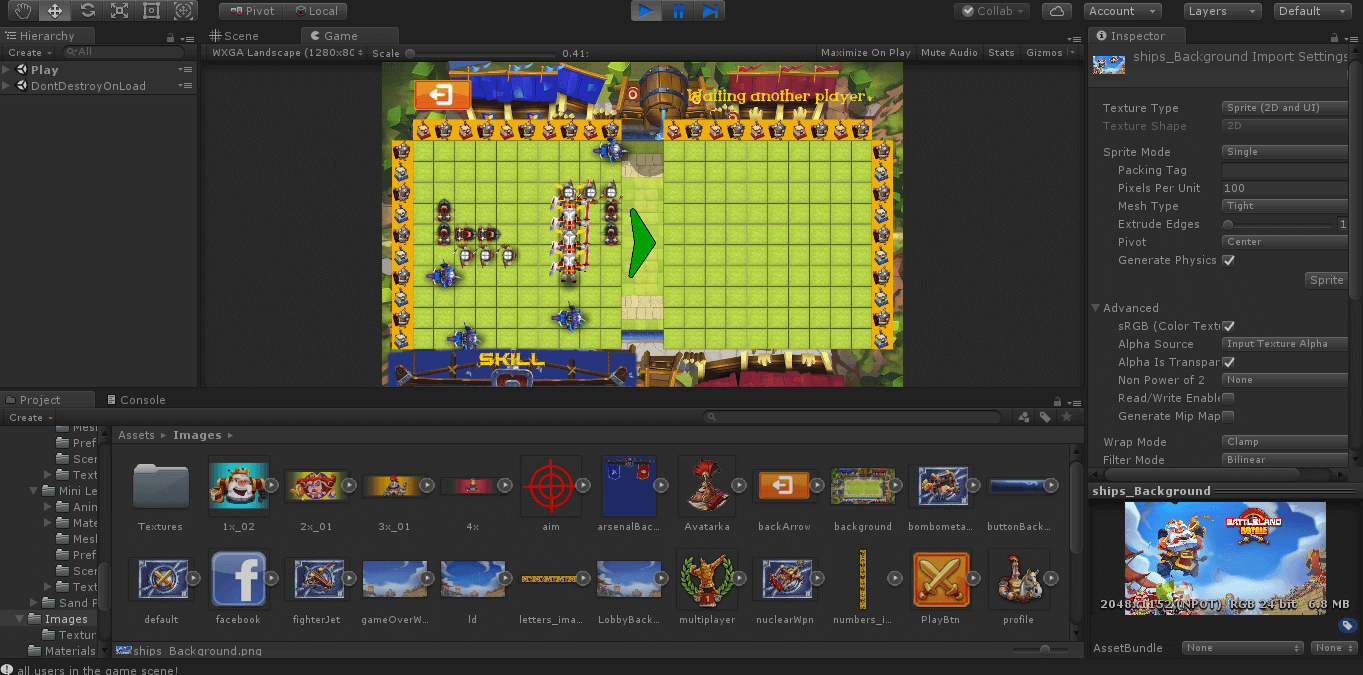This screenshot has width=1363, height=675.
Task: Switch to the Scene tab
Action: (x=234, y=36)
